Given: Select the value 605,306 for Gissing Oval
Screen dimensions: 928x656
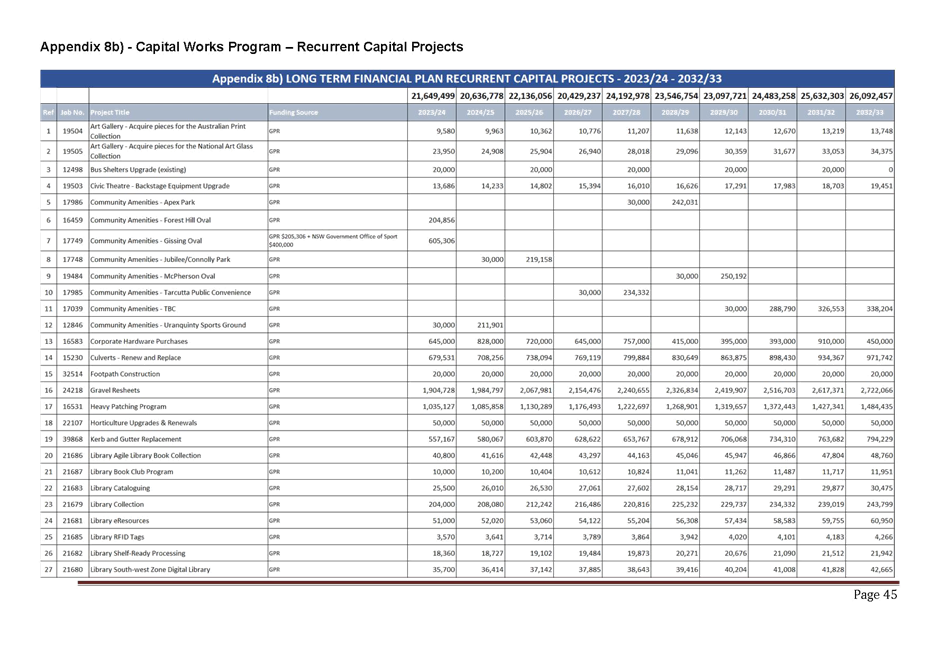Looking at the screenshot, I should [442, 241].
